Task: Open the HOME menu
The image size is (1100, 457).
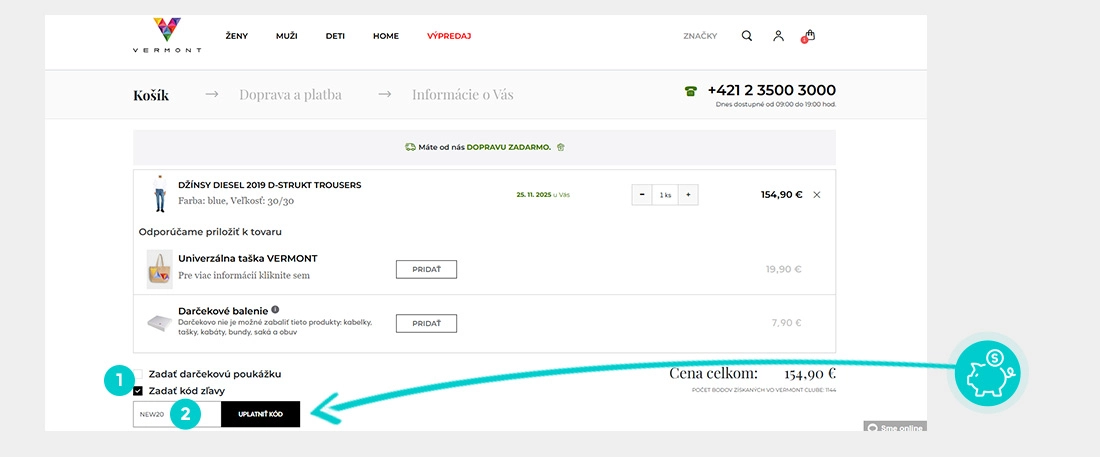Action: [x=386, y=37]
